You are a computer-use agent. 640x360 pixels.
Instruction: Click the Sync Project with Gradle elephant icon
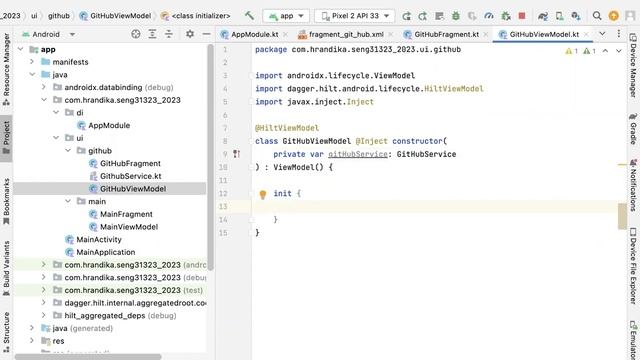coord(543,16)
